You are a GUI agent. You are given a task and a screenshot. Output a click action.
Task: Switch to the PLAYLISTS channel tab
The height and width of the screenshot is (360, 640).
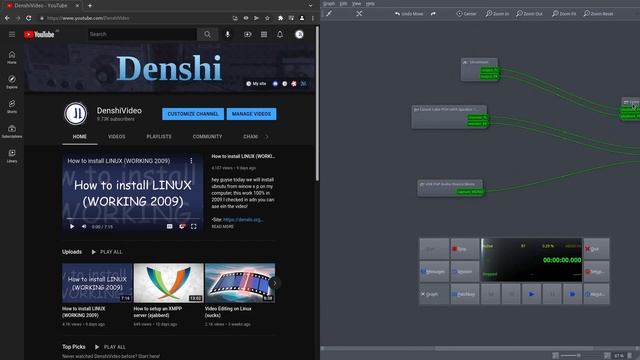pyautogui.click(x=159, y=136)
